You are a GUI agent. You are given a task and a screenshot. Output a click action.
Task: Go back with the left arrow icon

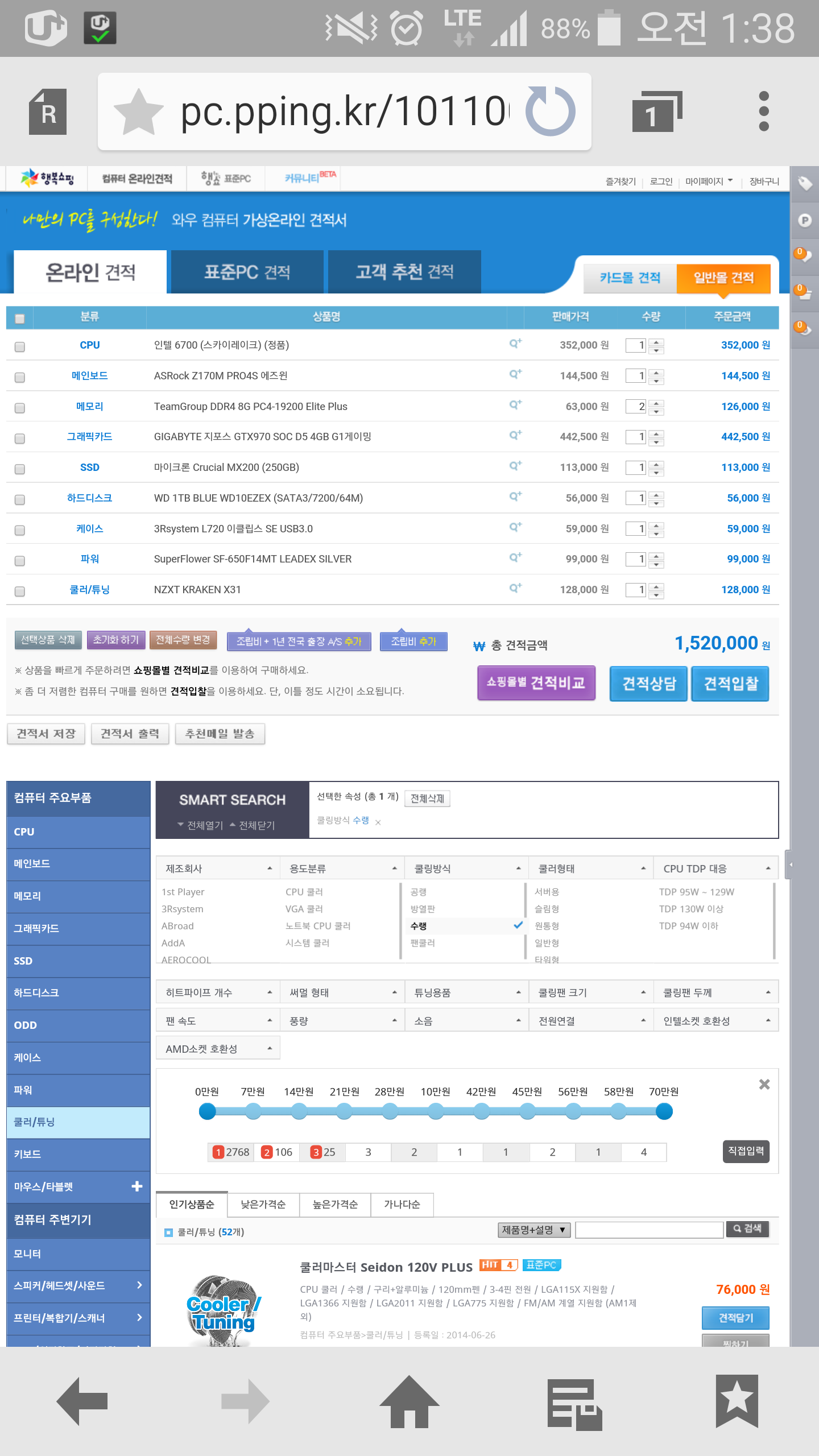click(x=82, y=1402)
